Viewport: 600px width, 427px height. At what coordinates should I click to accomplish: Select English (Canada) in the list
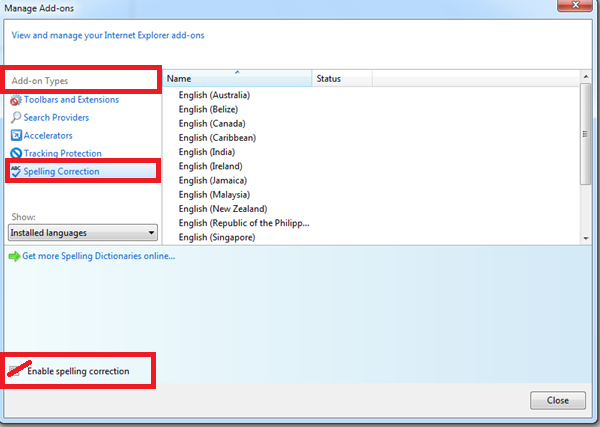click(212, 124)
